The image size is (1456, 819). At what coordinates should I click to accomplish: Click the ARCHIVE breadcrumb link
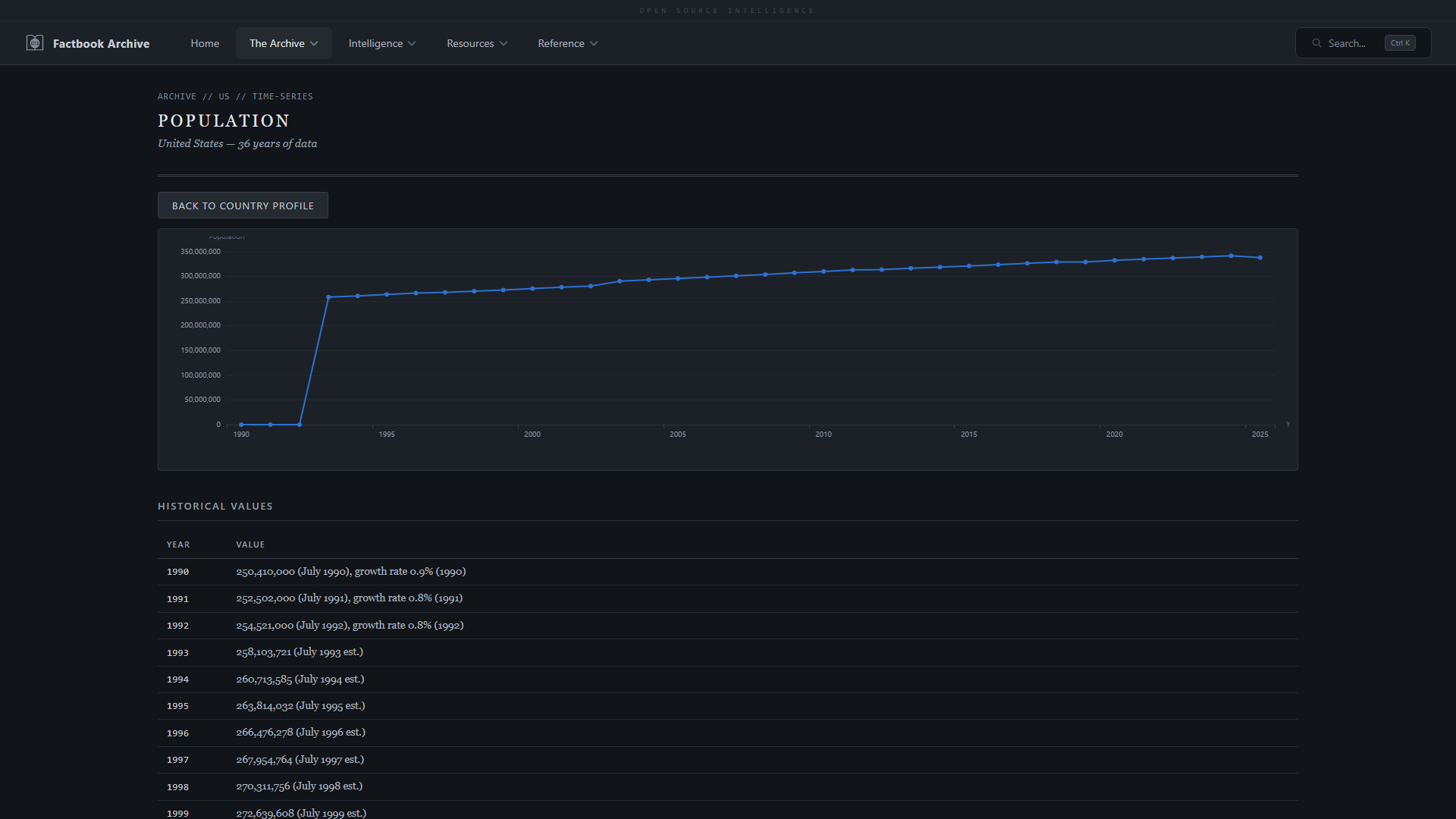[x=177, y=96]
